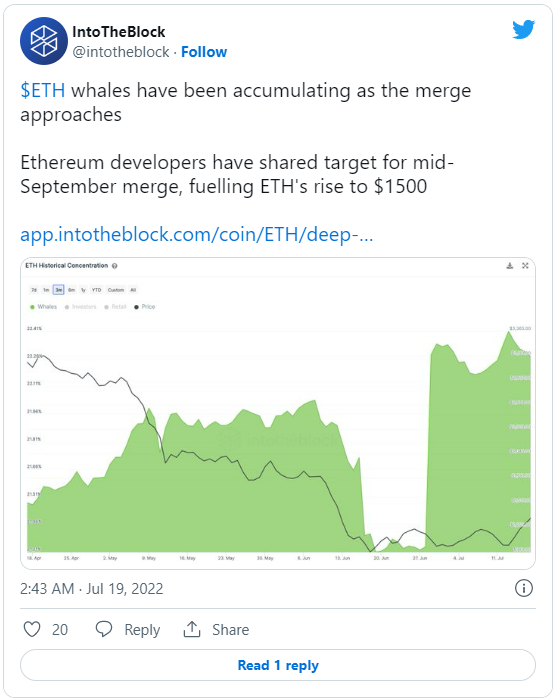
Task: Click Read 1 reply button
Action: (278, 665)
